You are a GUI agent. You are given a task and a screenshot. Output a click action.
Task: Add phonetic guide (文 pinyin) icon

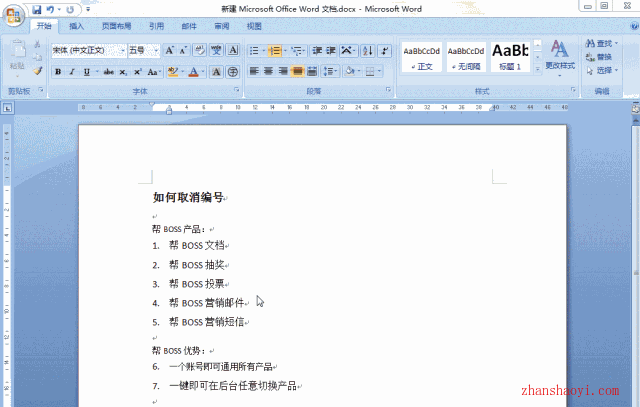[x=216, y=51]
